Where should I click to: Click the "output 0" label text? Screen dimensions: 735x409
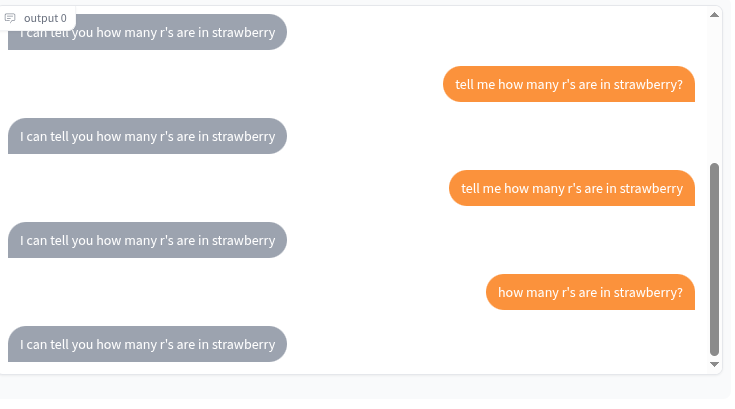[x=45, y=18]
